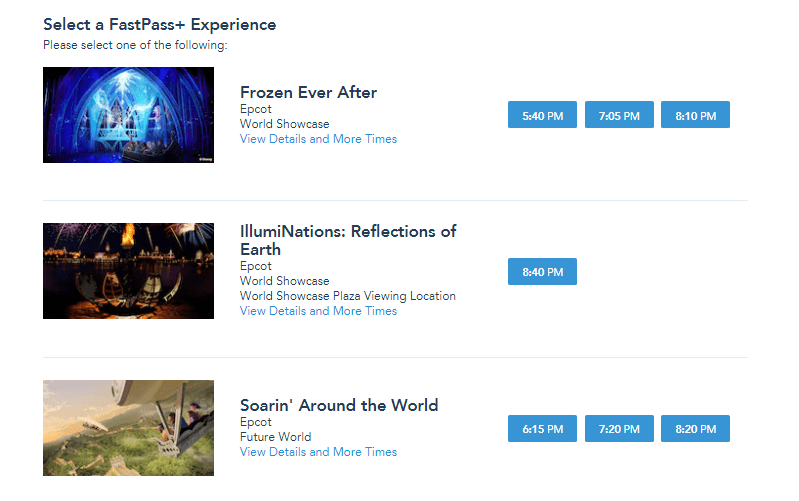
Task: Click the Future World label under Soarin'
Action: point(275,437)
